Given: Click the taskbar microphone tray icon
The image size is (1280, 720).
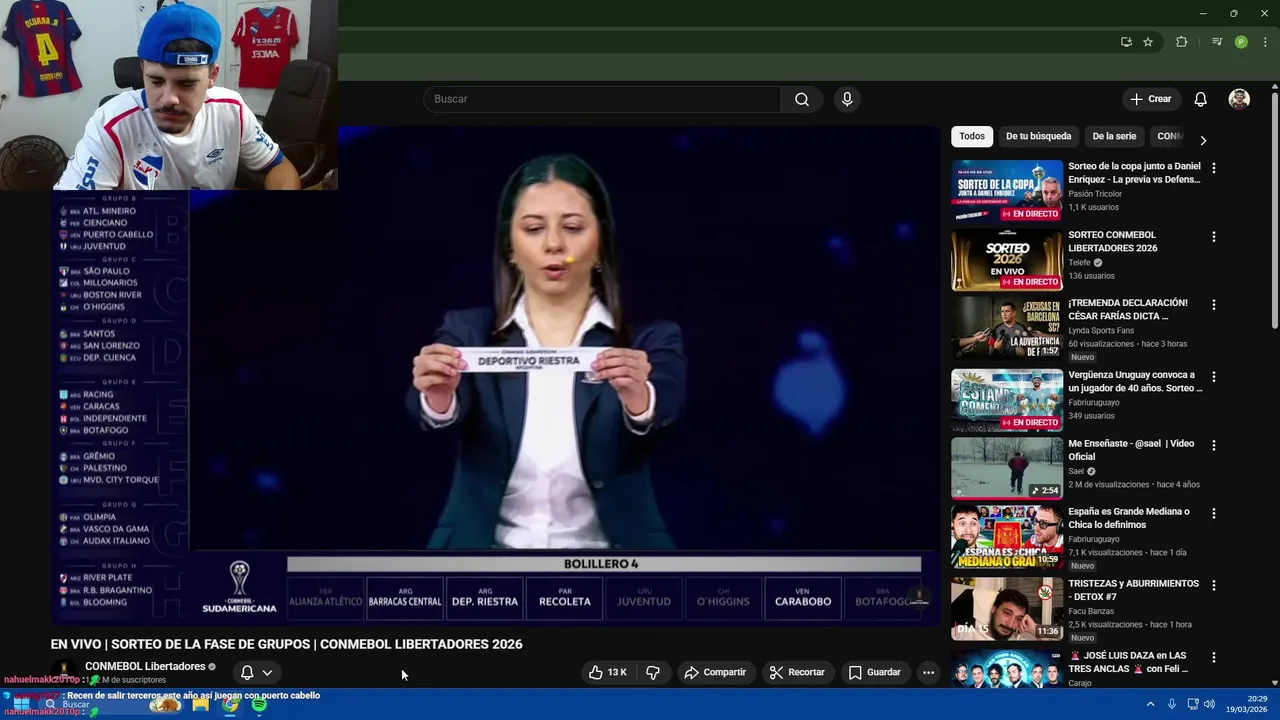Looking at the screenshot, I should click(x=1172, y=705).
